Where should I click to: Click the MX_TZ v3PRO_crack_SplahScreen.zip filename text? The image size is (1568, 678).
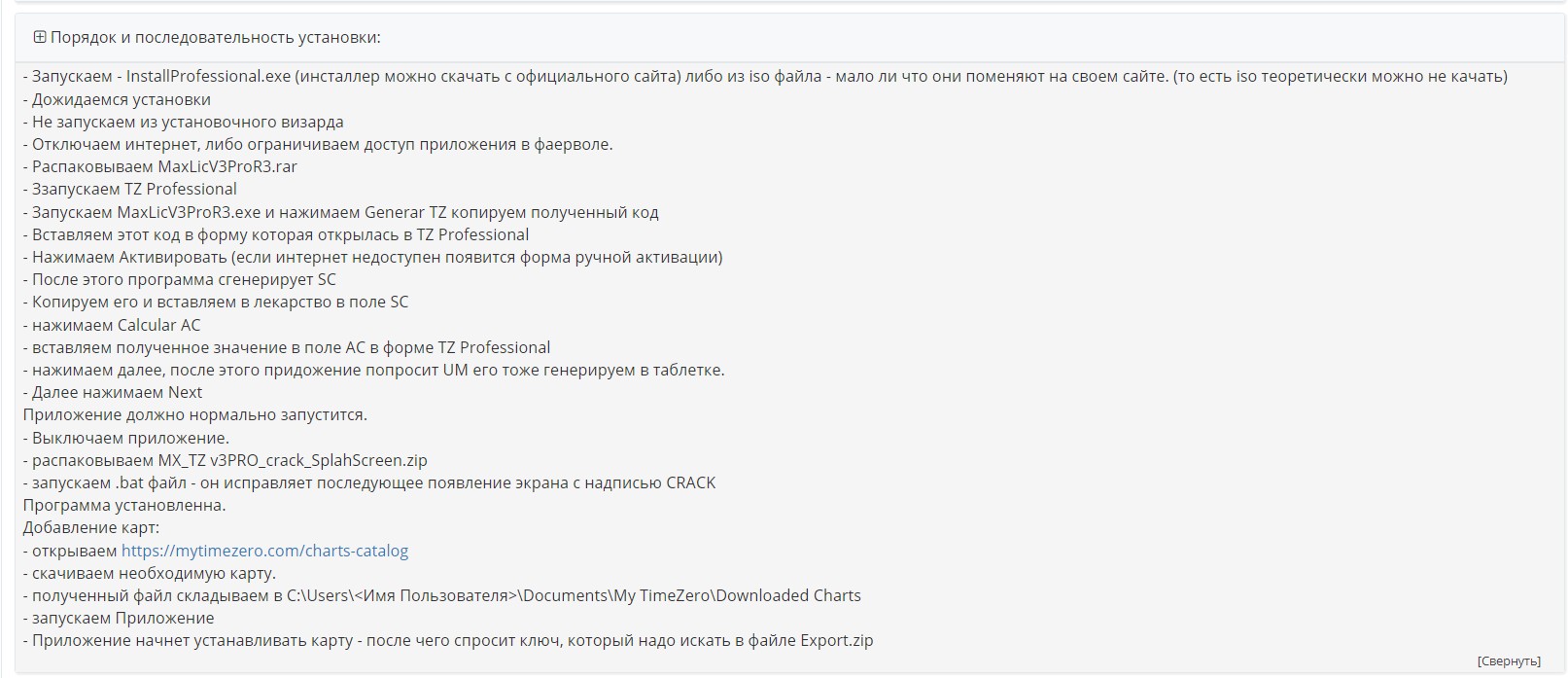293,460
